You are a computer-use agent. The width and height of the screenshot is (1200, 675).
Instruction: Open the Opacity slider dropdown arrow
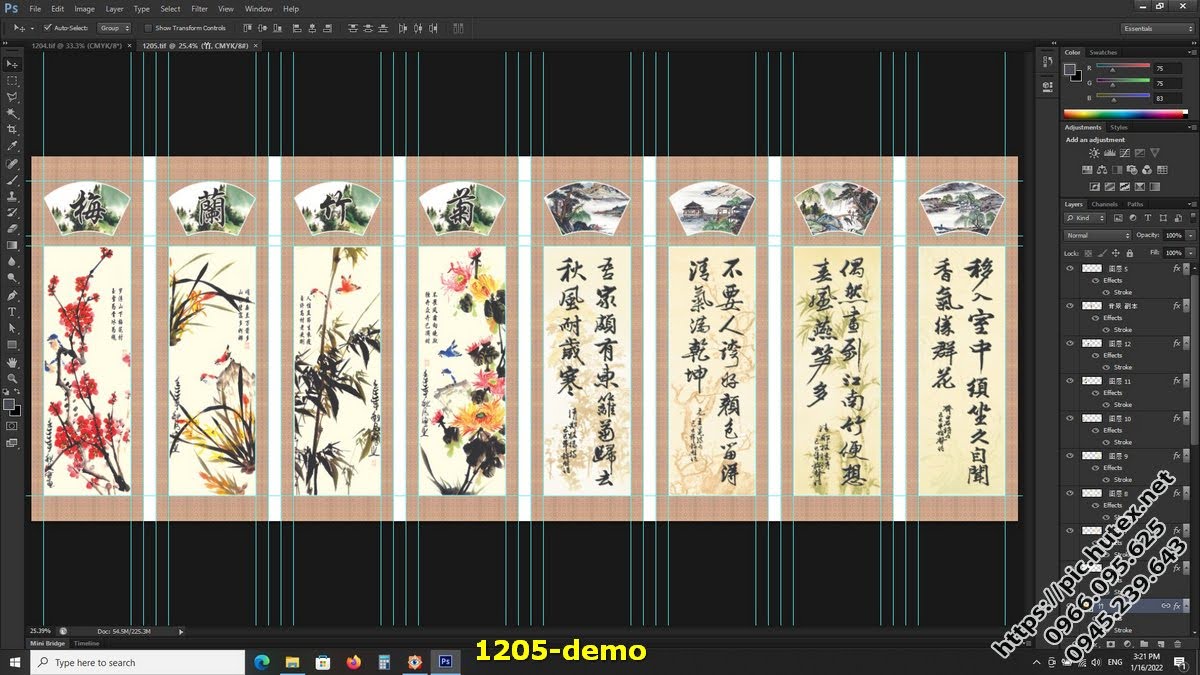(1190, 235)
